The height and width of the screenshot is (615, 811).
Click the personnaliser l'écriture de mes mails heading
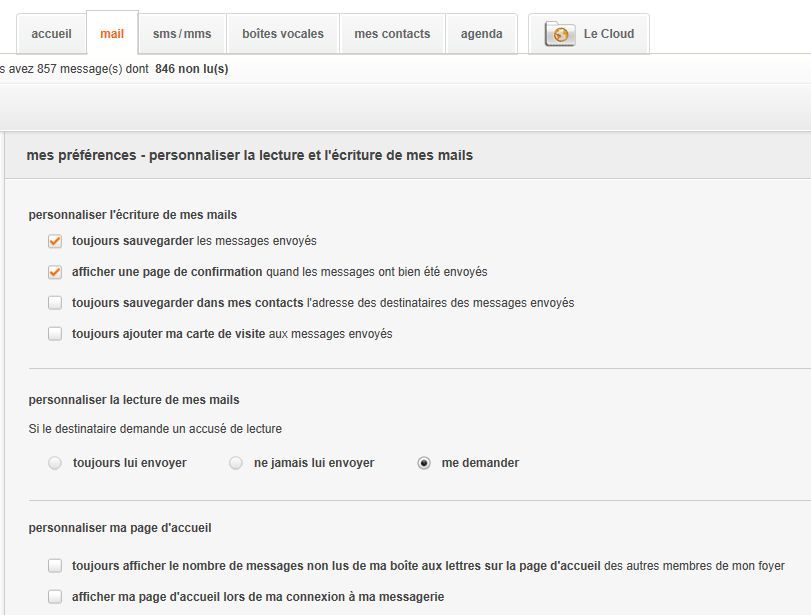click(x=132, y=214)
